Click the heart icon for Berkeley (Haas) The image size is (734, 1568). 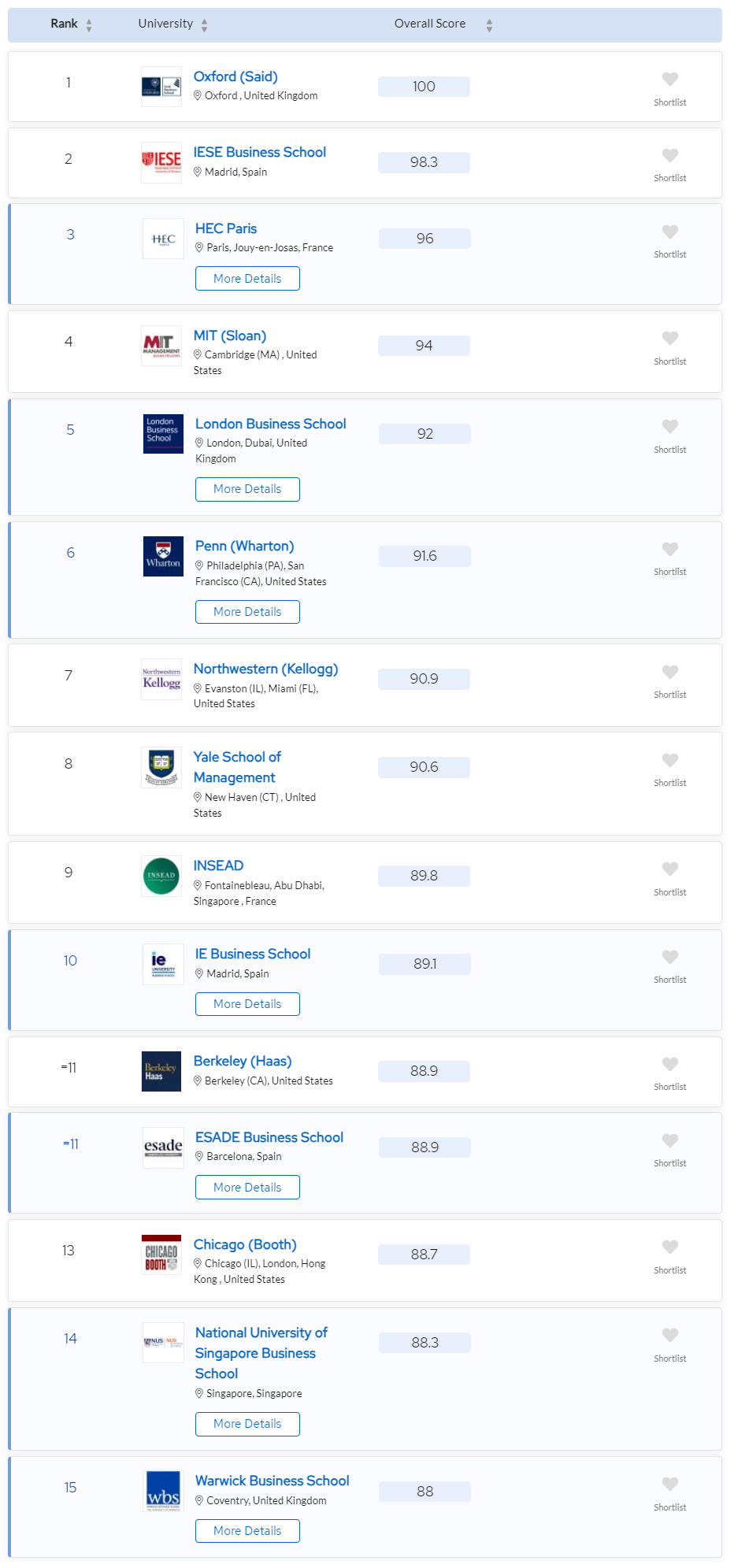pyautogui.click(x=670, y=1064)
